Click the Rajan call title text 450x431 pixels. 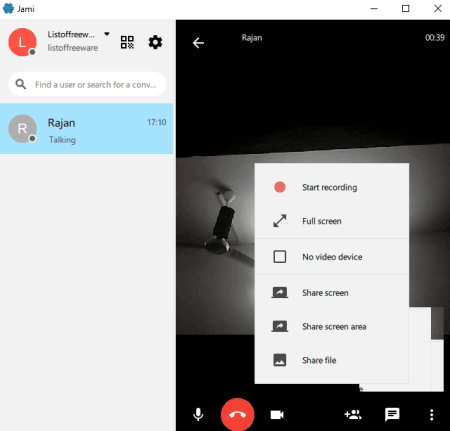point(252,38)
